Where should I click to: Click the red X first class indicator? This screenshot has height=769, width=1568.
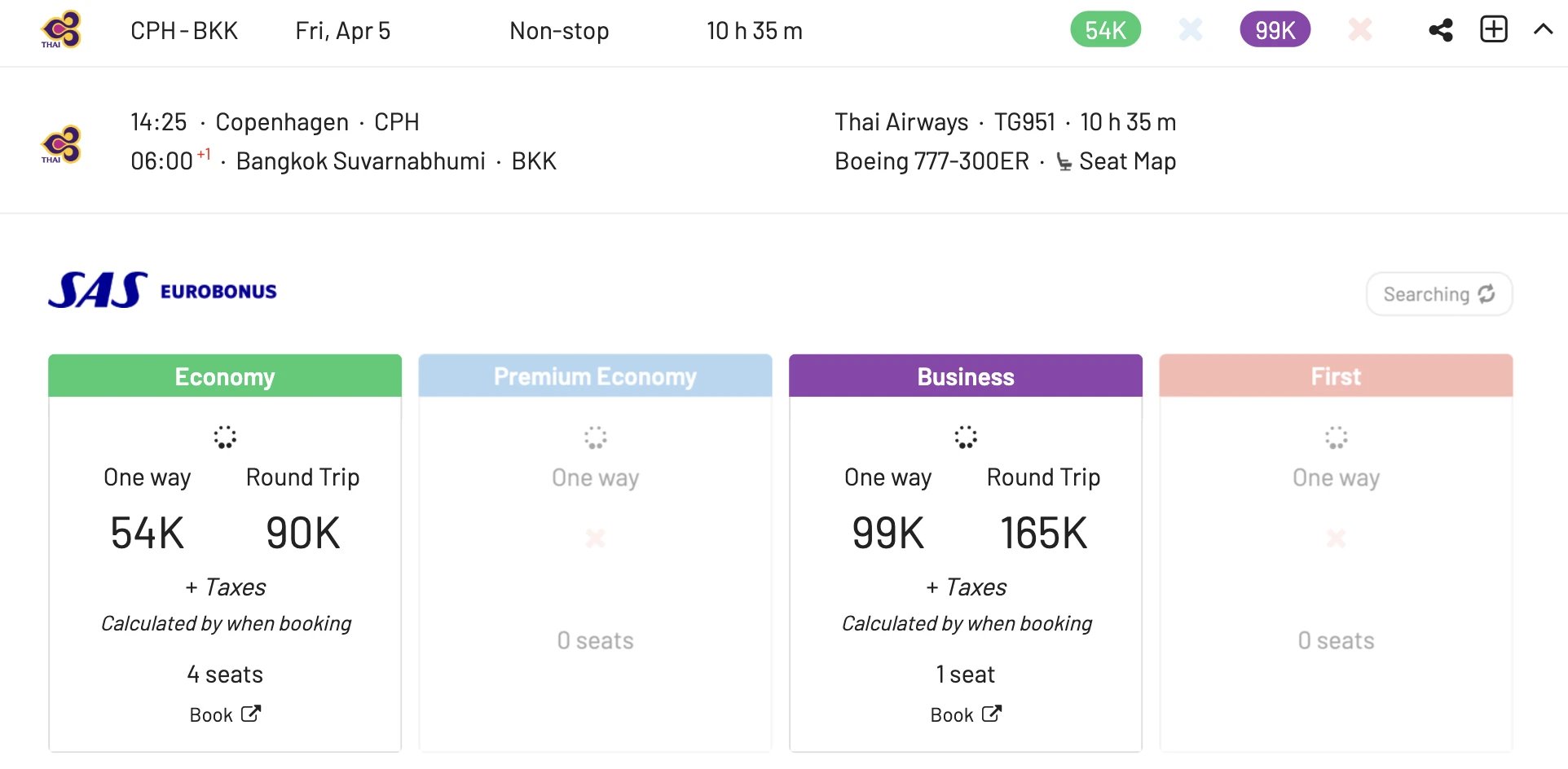click(x=1360, y=30)
